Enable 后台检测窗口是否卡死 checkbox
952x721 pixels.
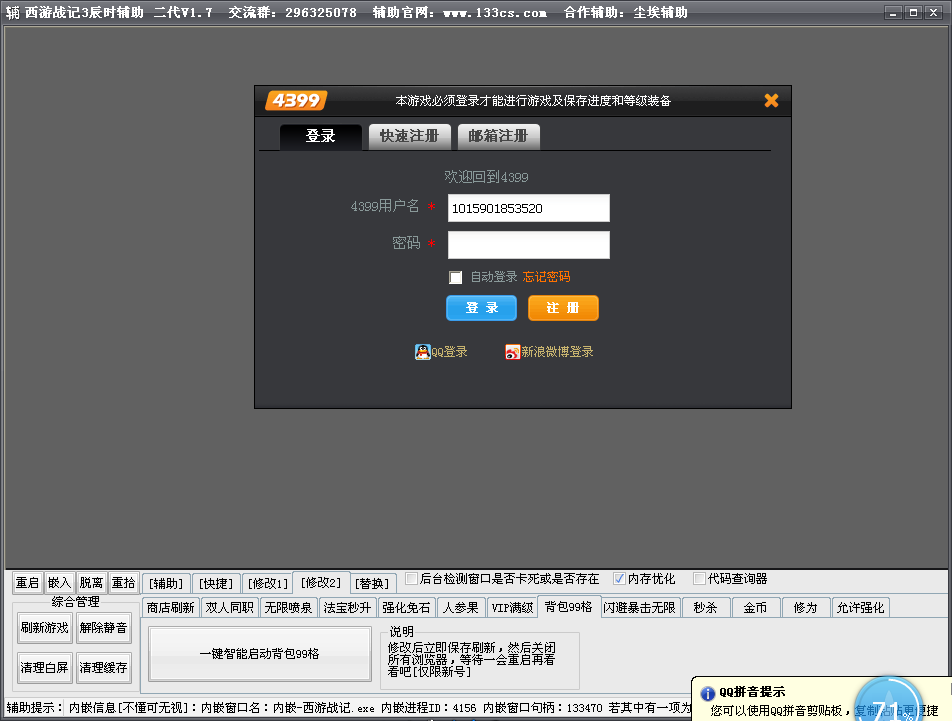click(x=411, y=579)
